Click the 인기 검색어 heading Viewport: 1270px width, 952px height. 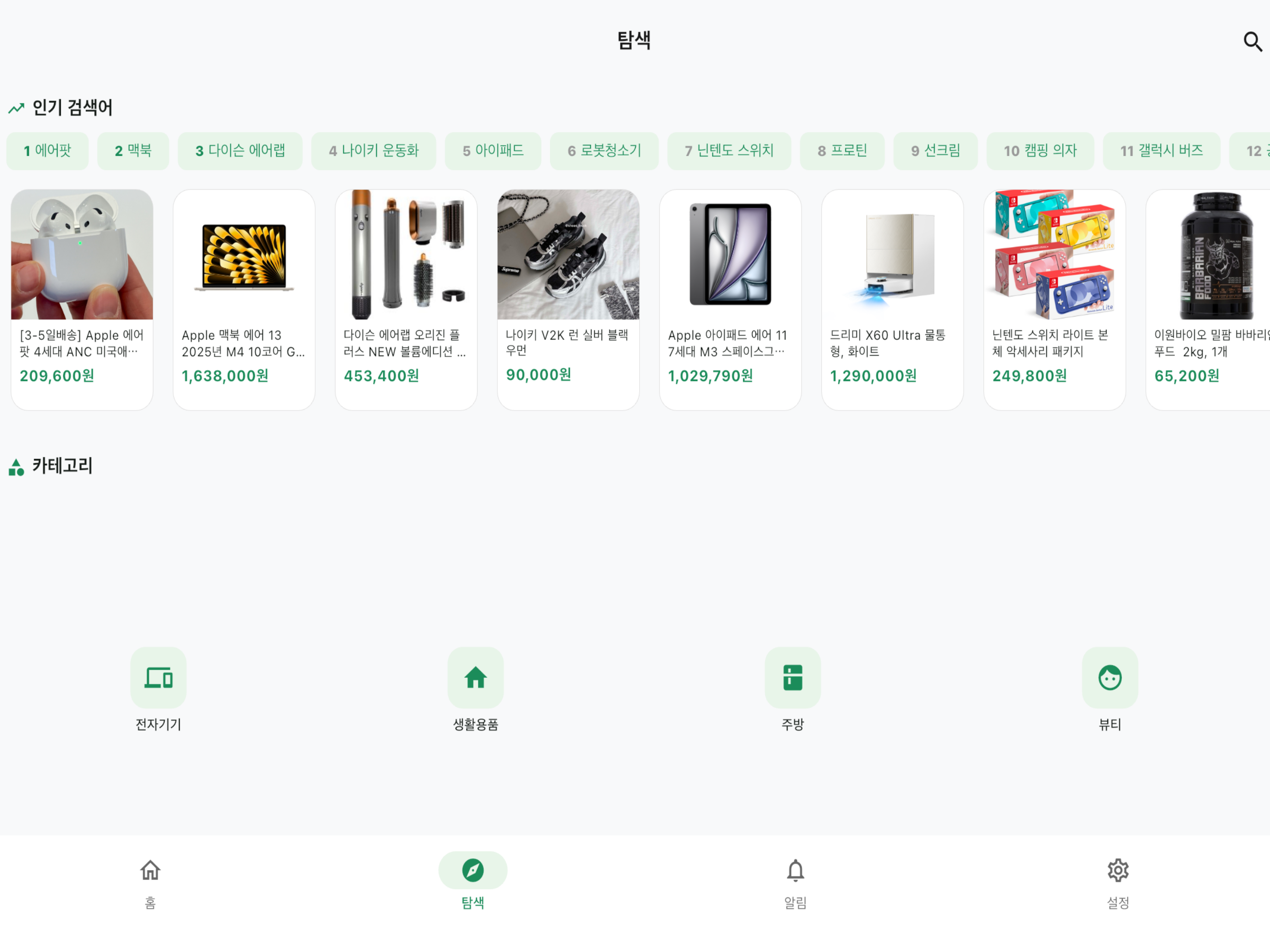[x=72, y=107]
